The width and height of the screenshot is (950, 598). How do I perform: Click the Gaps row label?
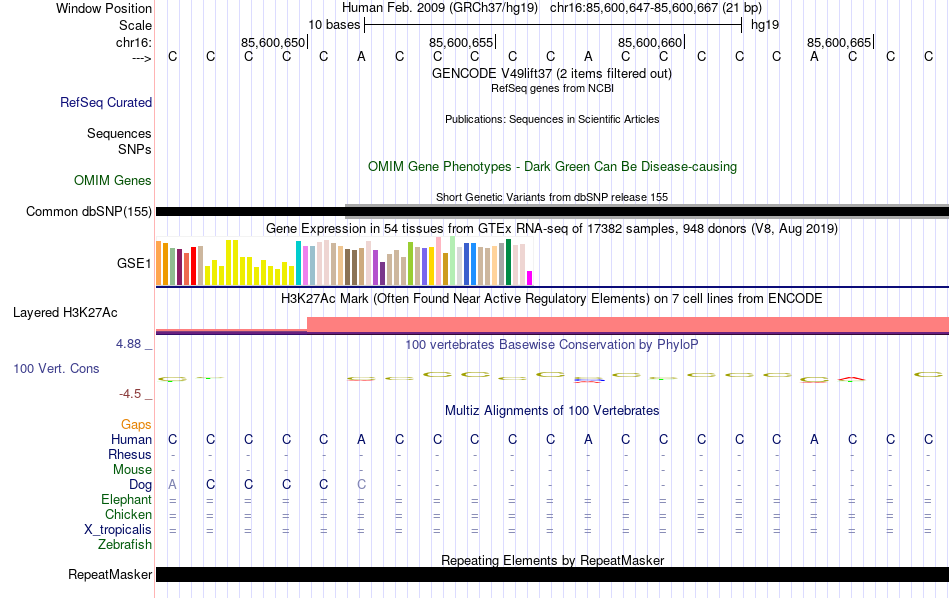pos(136,424)
